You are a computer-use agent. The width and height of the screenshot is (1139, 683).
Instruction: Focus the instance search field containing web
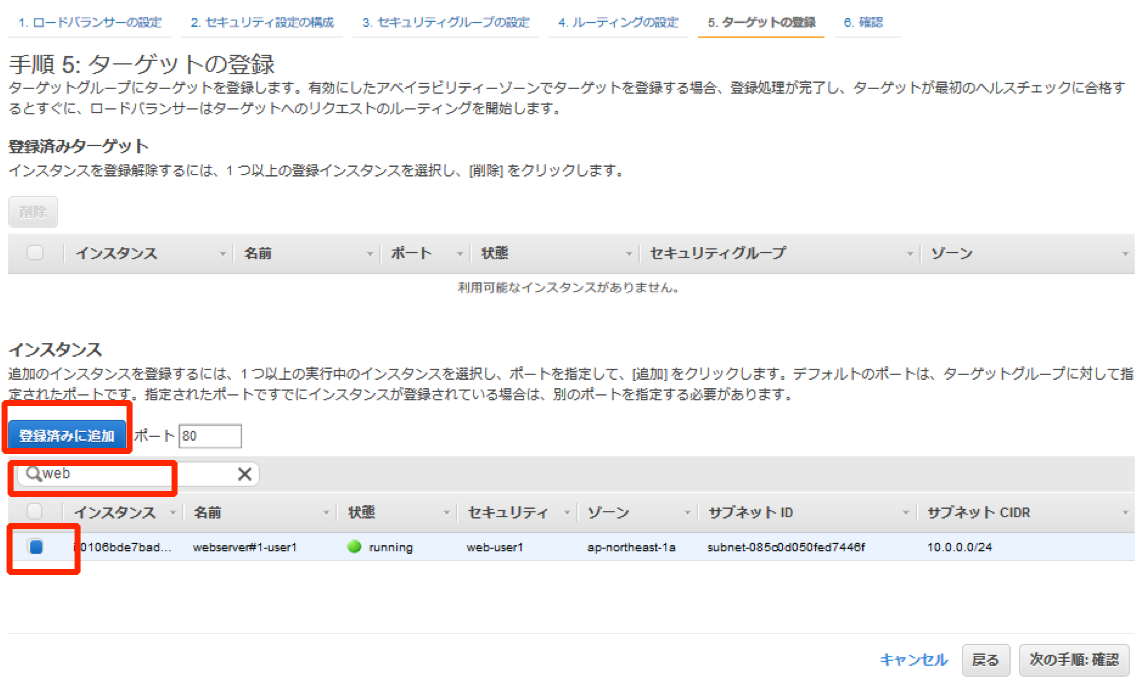[138, 474]
